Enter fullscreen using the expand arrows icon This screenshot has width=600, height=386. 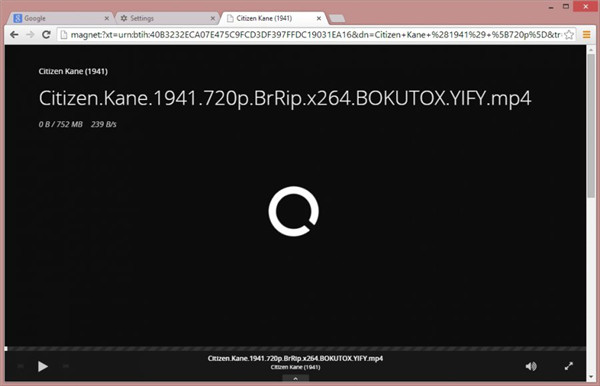[569, 366]
